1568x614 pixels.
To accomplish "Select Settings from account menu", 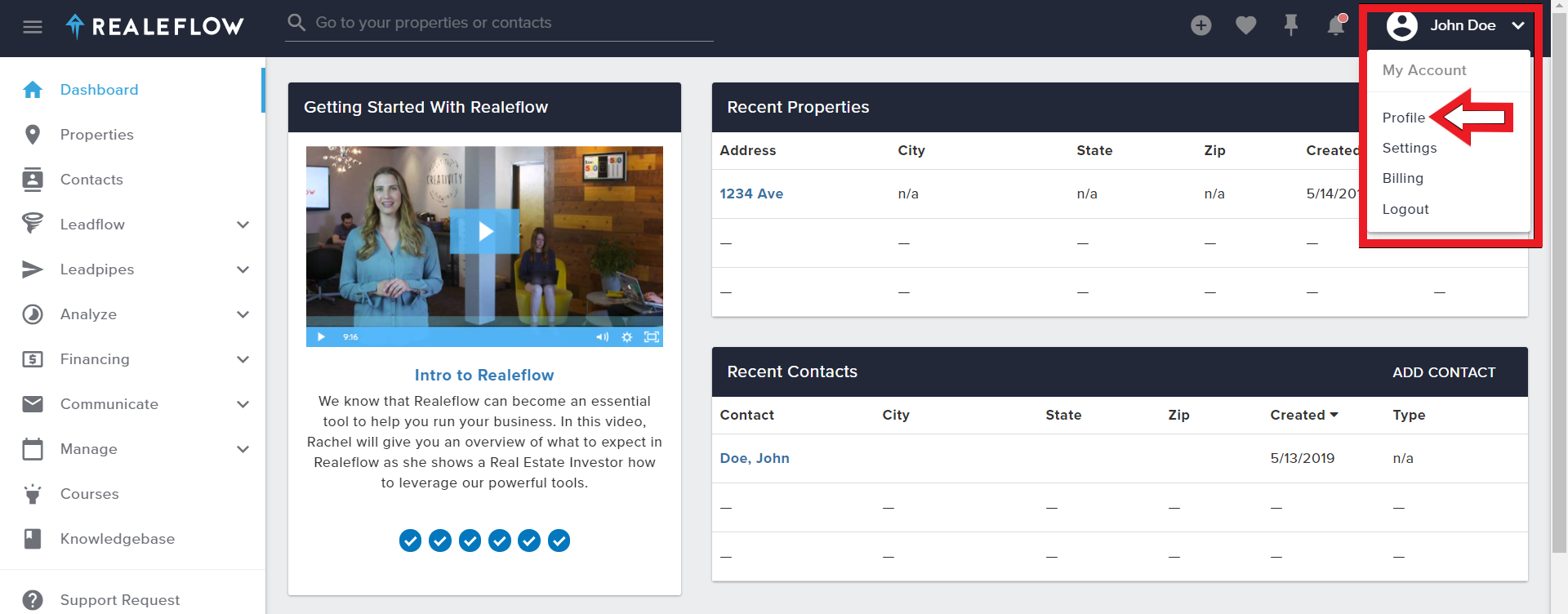I will (1409, 148).
